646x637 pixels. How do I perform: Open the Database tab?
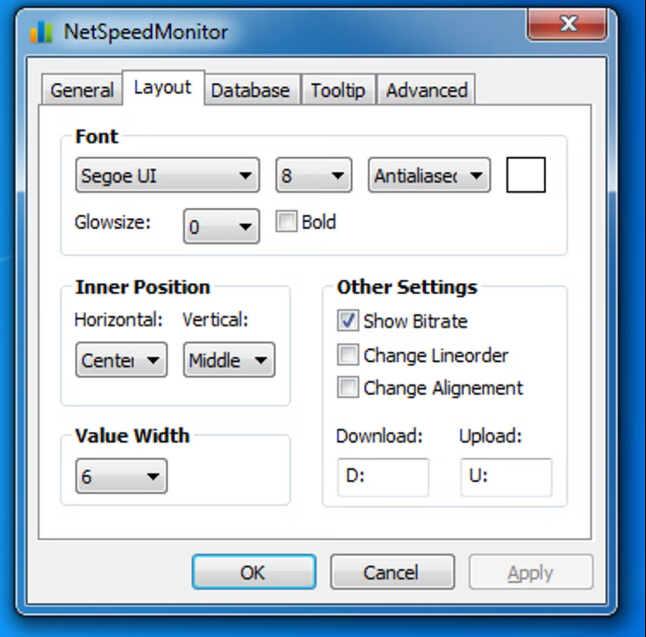[x=250, y=90]
